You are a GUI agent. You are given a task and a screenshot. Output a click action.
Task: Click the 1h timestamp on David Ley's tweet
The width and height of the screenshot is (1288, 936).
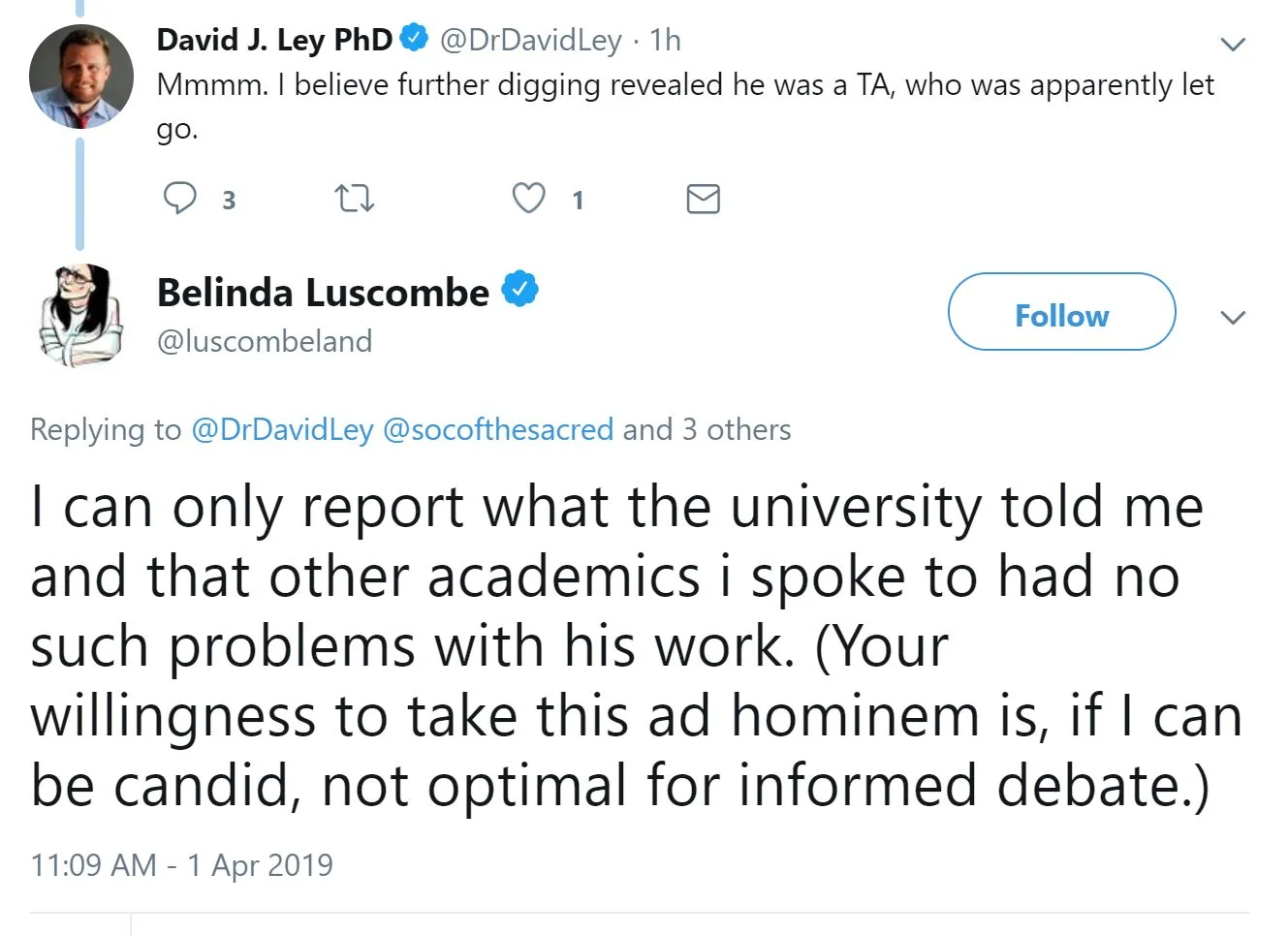665,40
